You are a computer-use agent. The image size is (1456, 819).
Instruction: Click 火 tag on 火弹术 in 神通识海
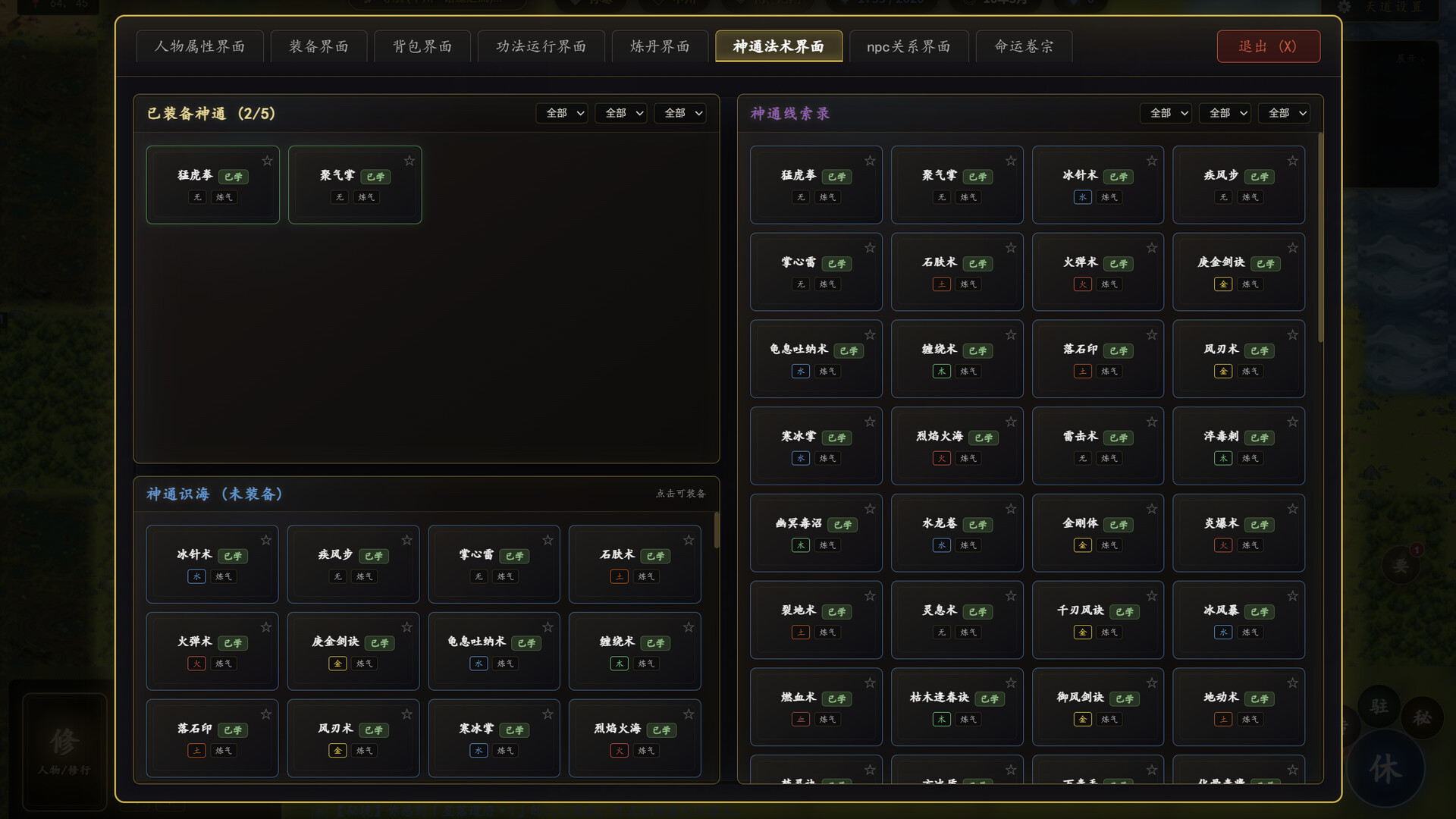[x=196, y=664]
